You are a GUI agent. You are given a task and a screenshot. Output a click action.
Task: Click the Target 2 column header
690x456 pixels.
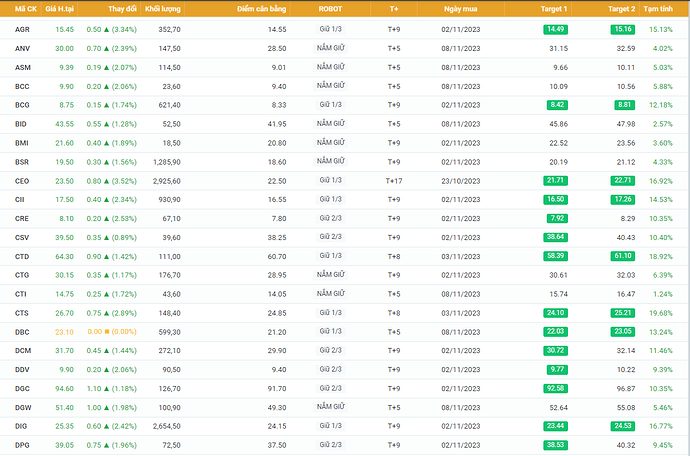621,9
